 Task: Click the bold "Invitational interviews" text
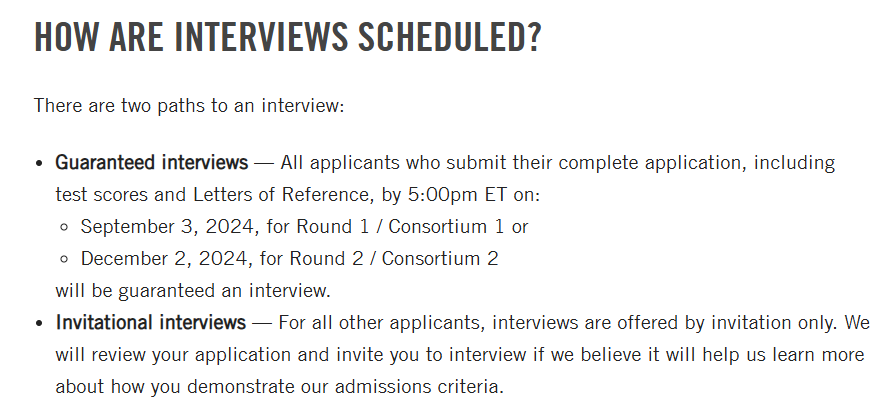pyautogui.click(x=150, y=322)
